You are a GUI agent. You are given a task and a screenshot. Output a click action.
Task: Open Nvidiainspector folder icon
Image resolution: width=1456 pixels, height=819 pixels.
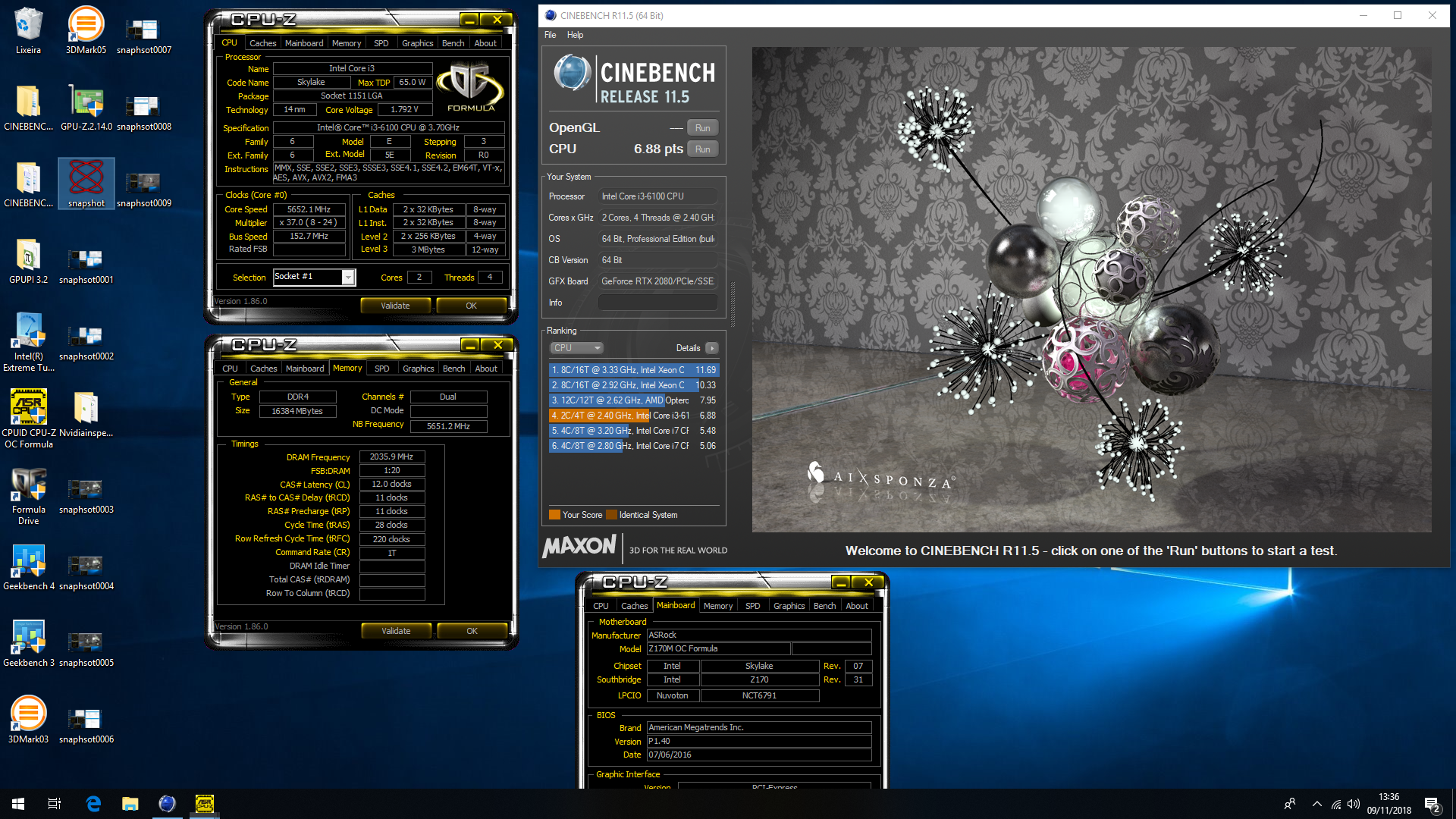(x=86, y=413)
